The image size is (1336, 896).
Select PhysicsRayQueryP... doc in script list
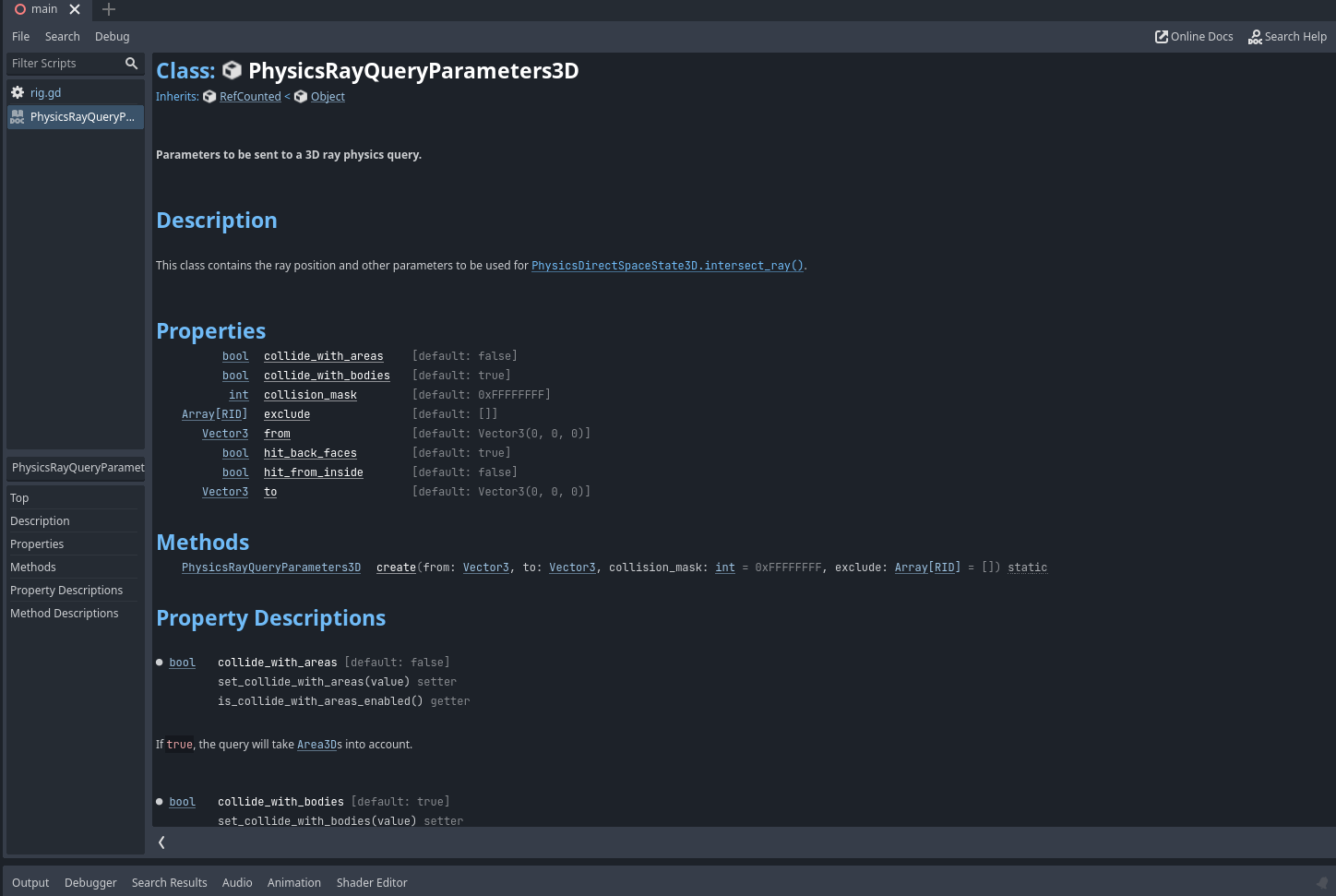[76, 116]
